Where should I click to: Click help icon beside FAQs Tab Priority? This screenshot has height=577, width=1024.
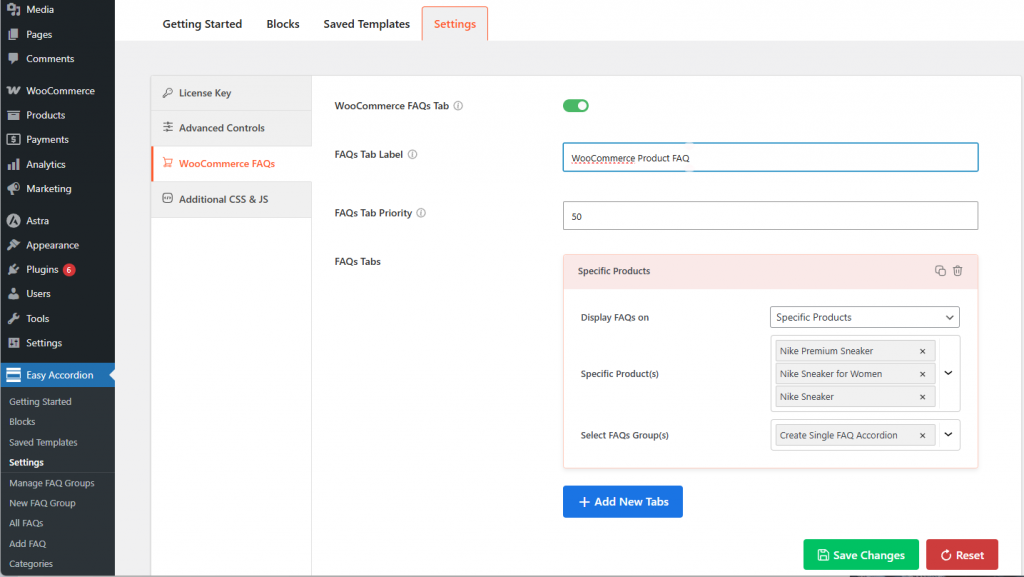point(421,213)
